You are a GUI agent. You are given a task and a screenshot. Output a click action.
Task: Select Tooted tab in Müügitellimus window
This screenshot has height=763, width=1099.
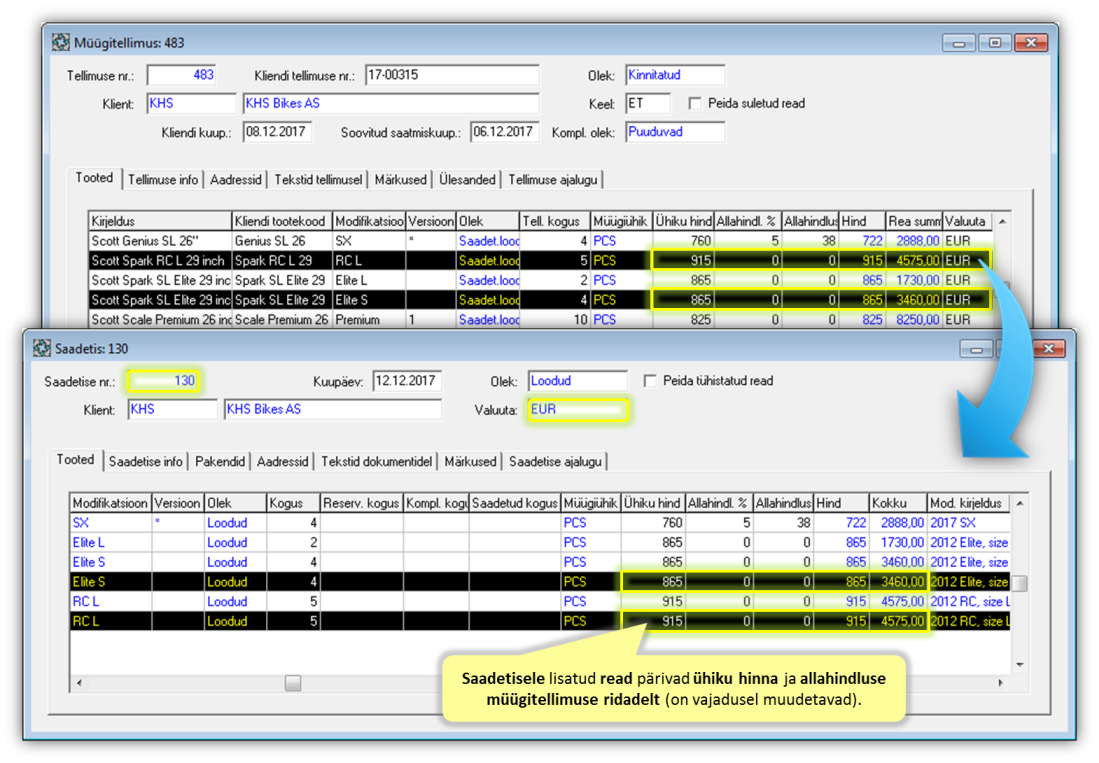[95, 178]
